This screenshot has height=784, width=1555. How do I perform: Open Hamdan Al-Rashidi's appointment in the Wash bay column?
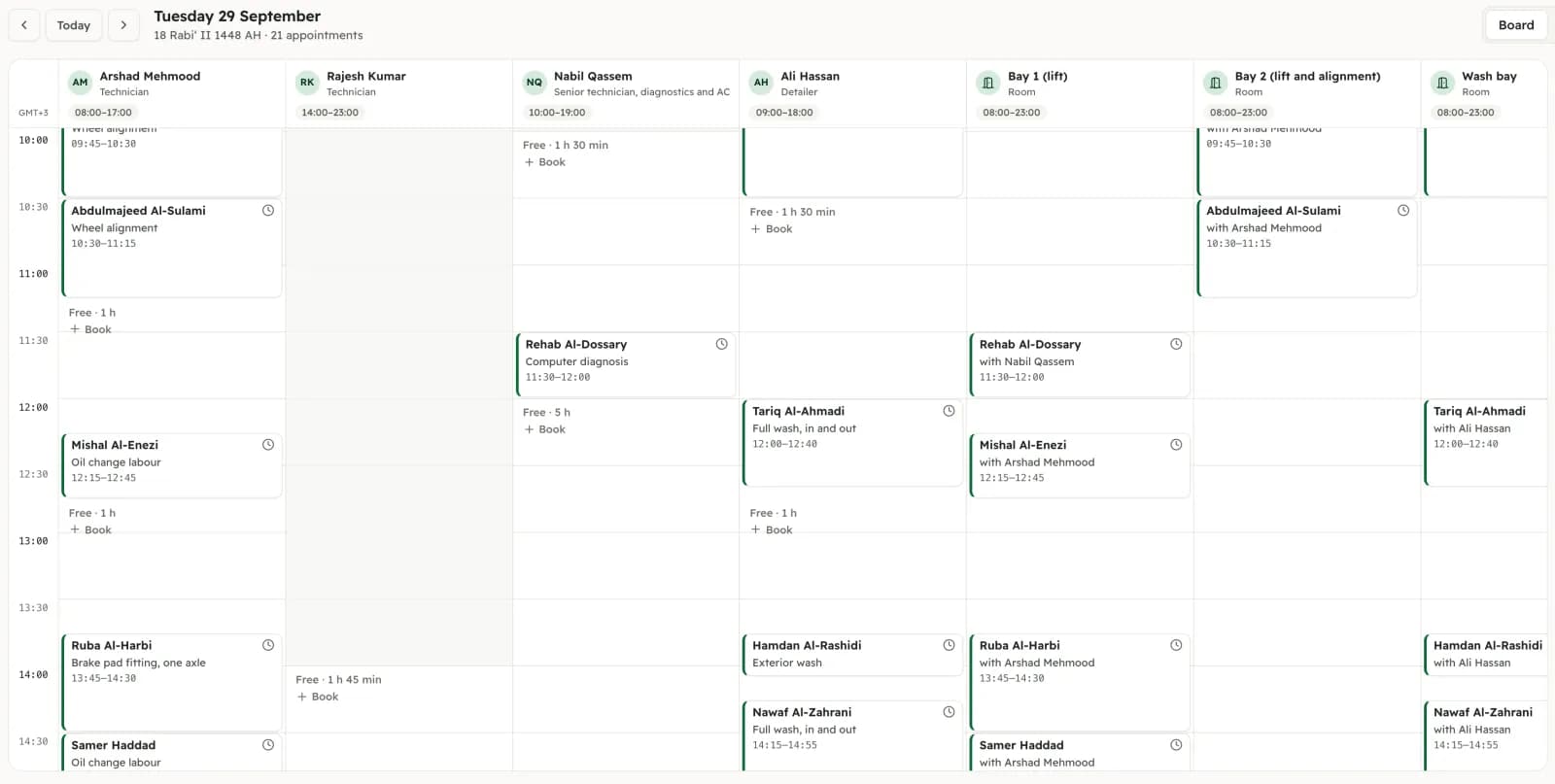1486,655
